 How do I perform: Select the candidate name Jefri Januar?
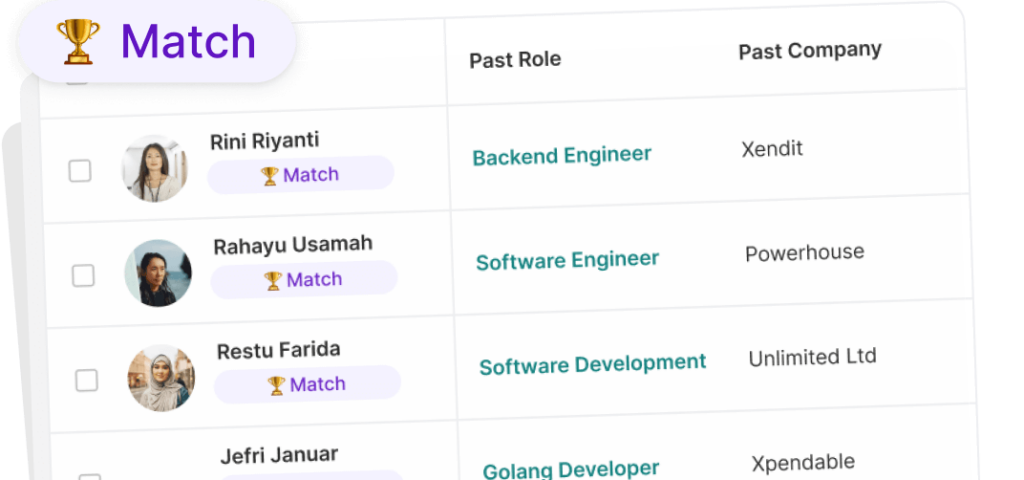click(279, 455)
